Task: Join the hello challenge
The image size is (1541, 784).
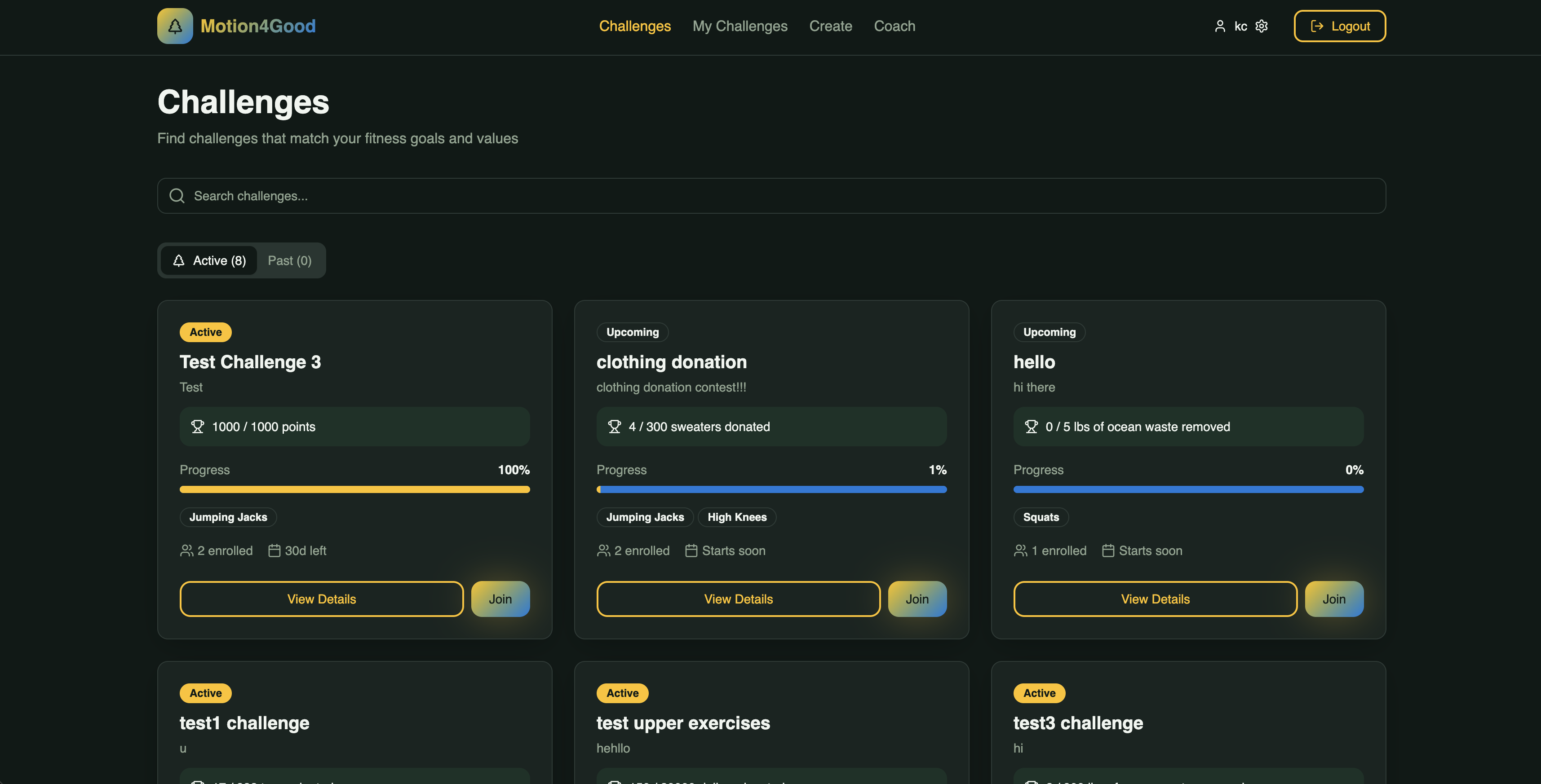Action: (1333, 599)
